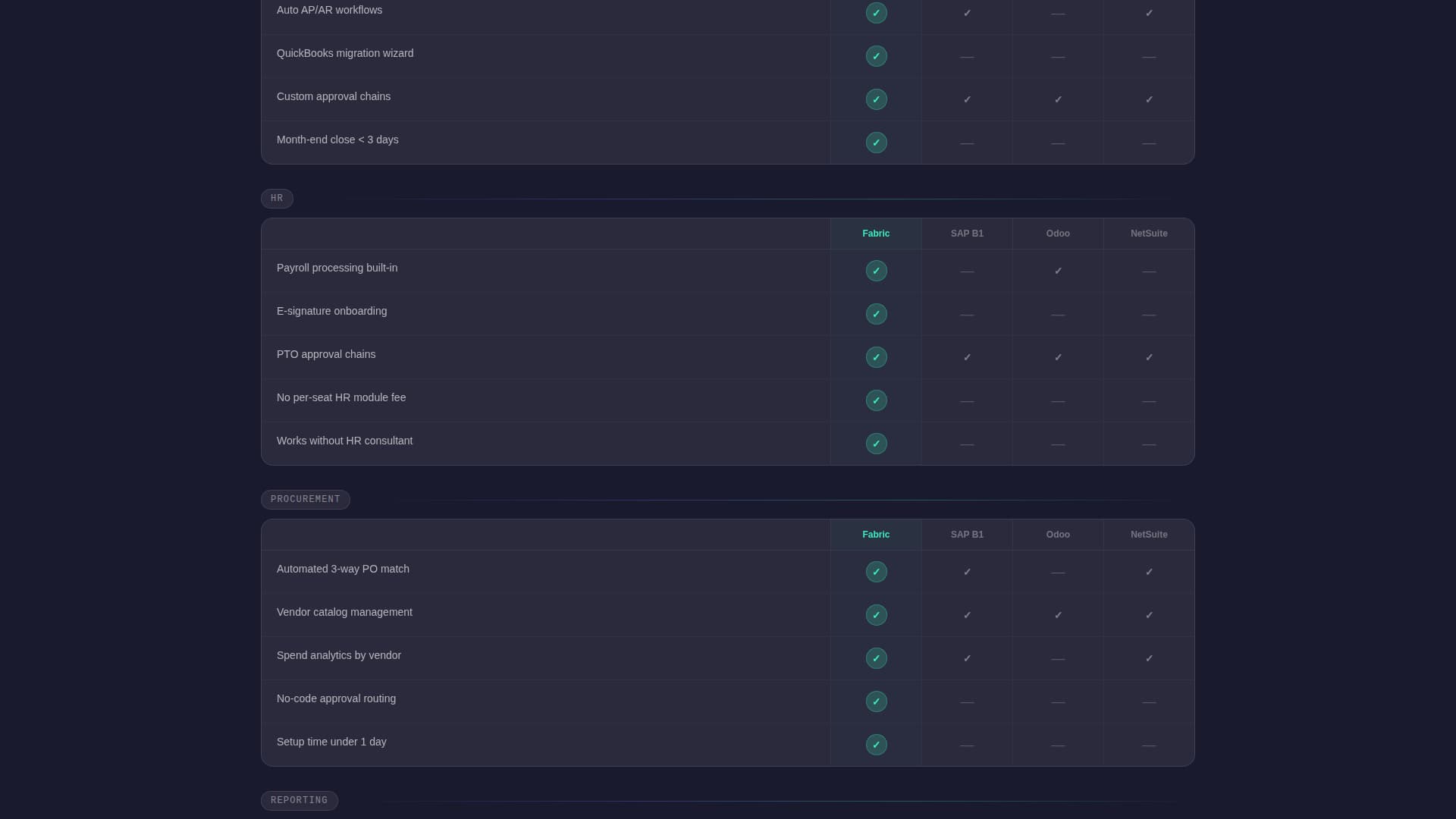Image resolution: width=1456 pixels, height=819 pixels.
Task: Click NetSuite dash for Setup time under 1 day
Action: pos(1149,745)
